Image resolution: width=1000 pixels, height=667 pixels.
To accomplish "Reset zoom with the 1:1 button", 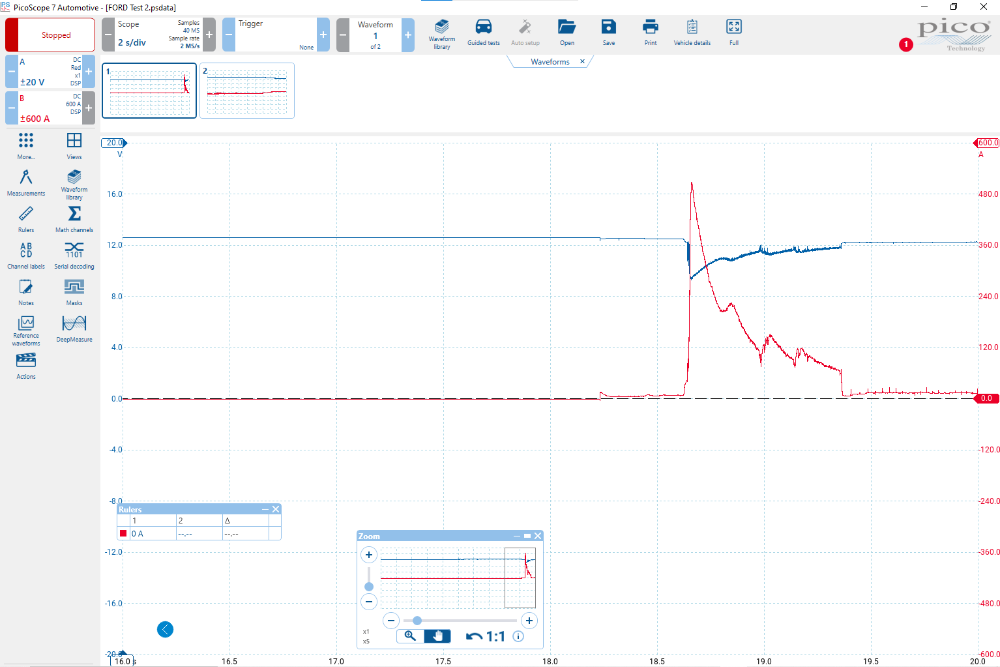I will (x=487, y=636).
